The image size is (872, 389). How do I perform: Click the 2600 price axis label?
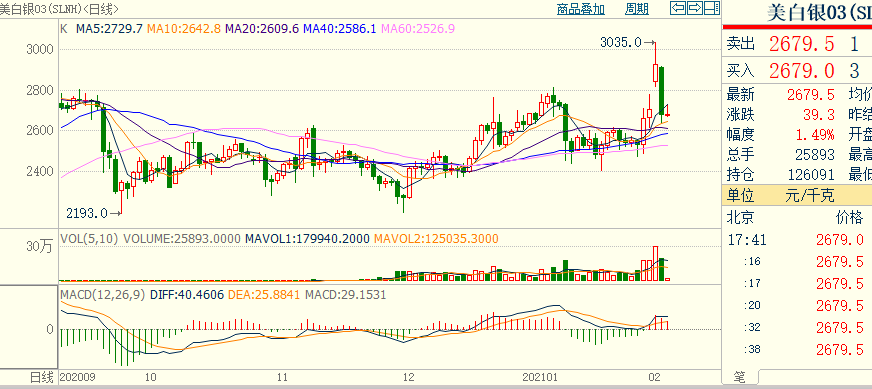point(39,131)
